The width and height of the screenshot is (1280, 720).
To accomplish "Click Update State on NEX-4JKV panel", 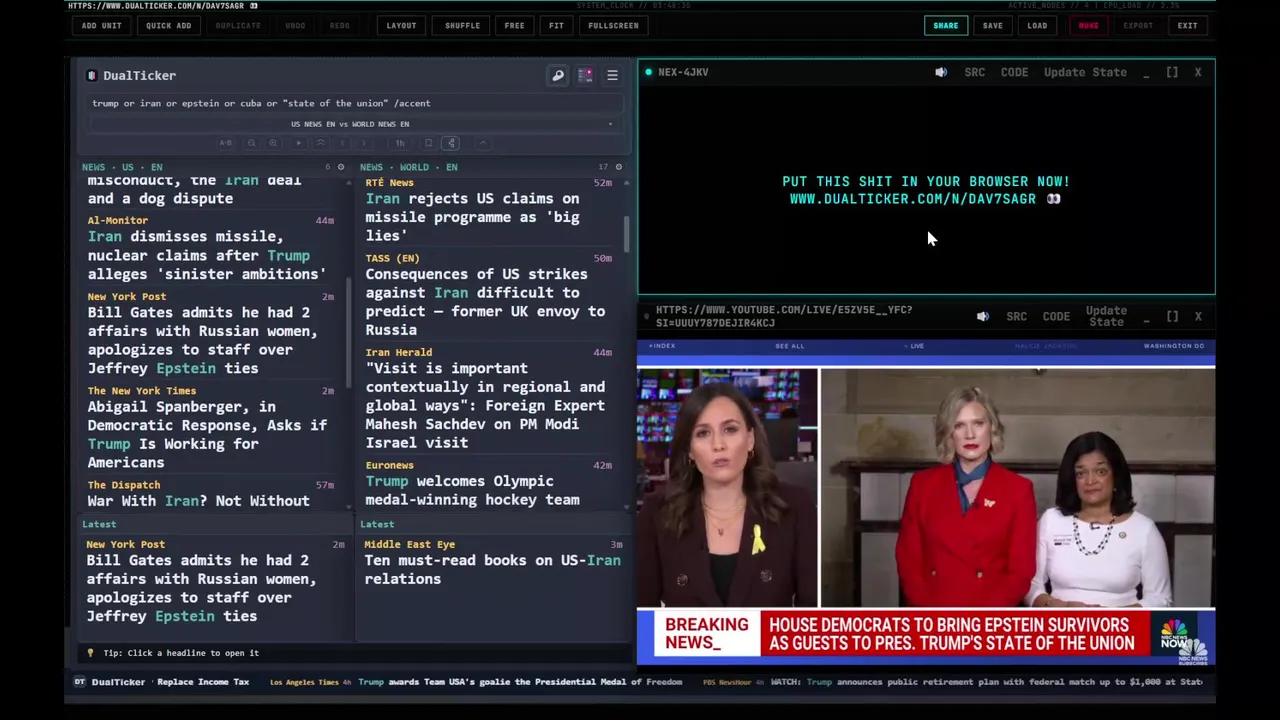I will [x=1085, y=72].
